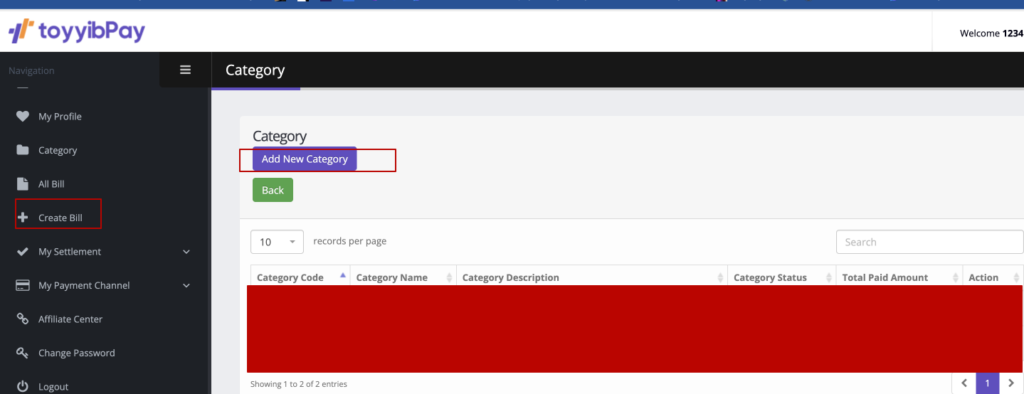Image resolution: width=1024 pixels, height=394 pixels.
Task: Click the My Payment Channel card icon
Action: pyautogui.click(x=23, y=286)
